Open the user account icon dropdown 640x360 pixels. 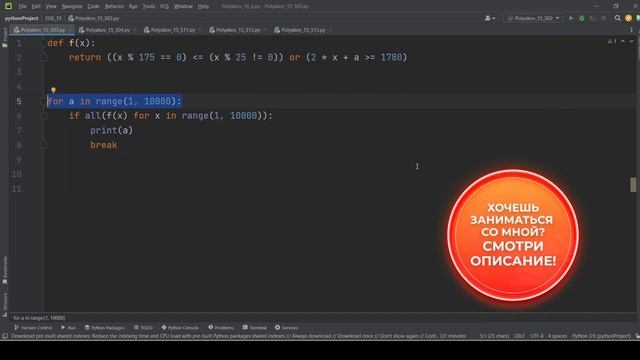coord(489,18)
